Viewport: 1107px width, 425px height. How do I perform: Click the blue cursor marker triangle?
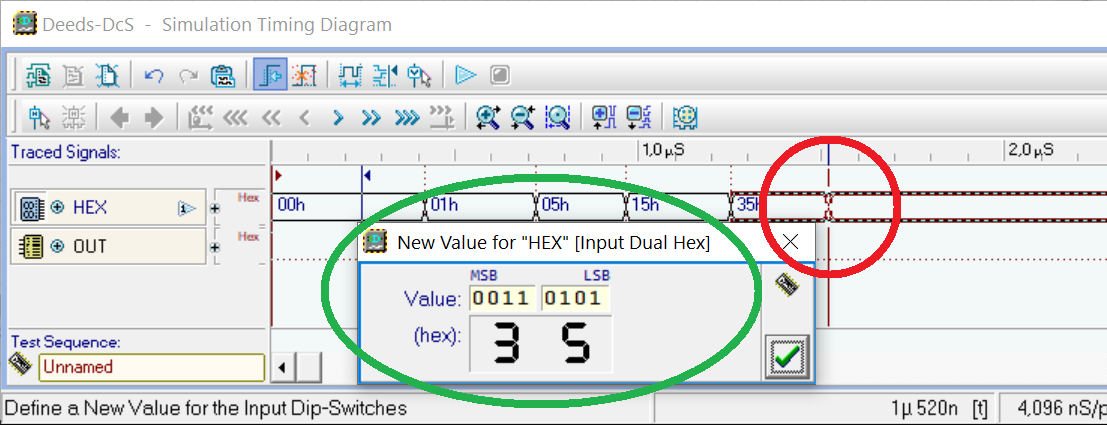(367, 176)
